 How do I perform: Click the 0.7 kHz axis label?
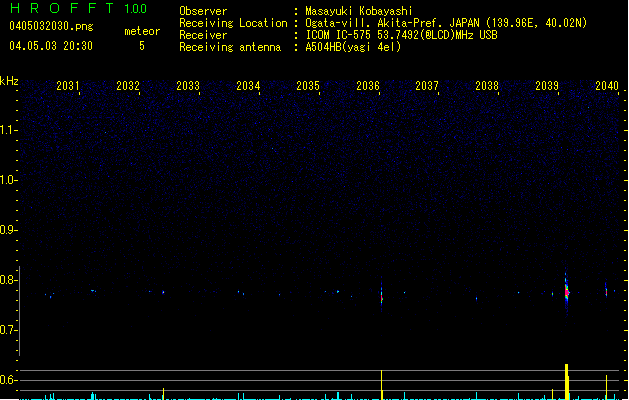click(8, 330)
